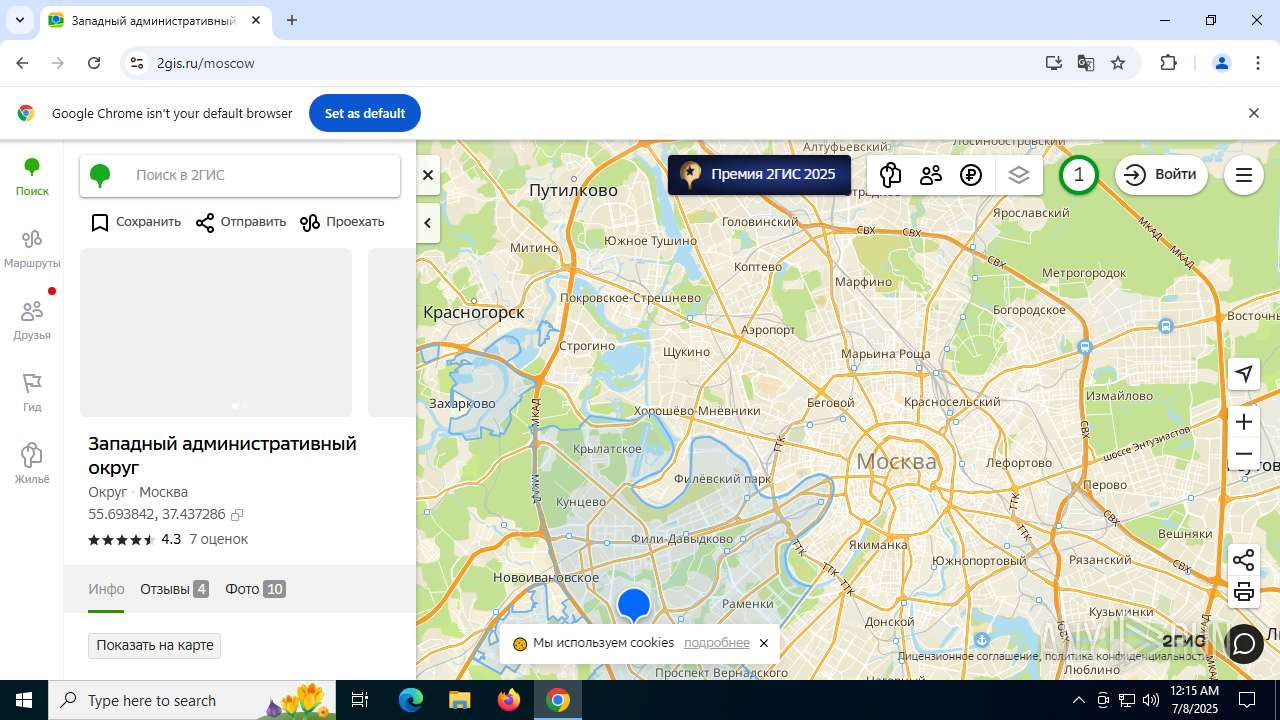Open the Поиск sidebar section

point(32,177)
